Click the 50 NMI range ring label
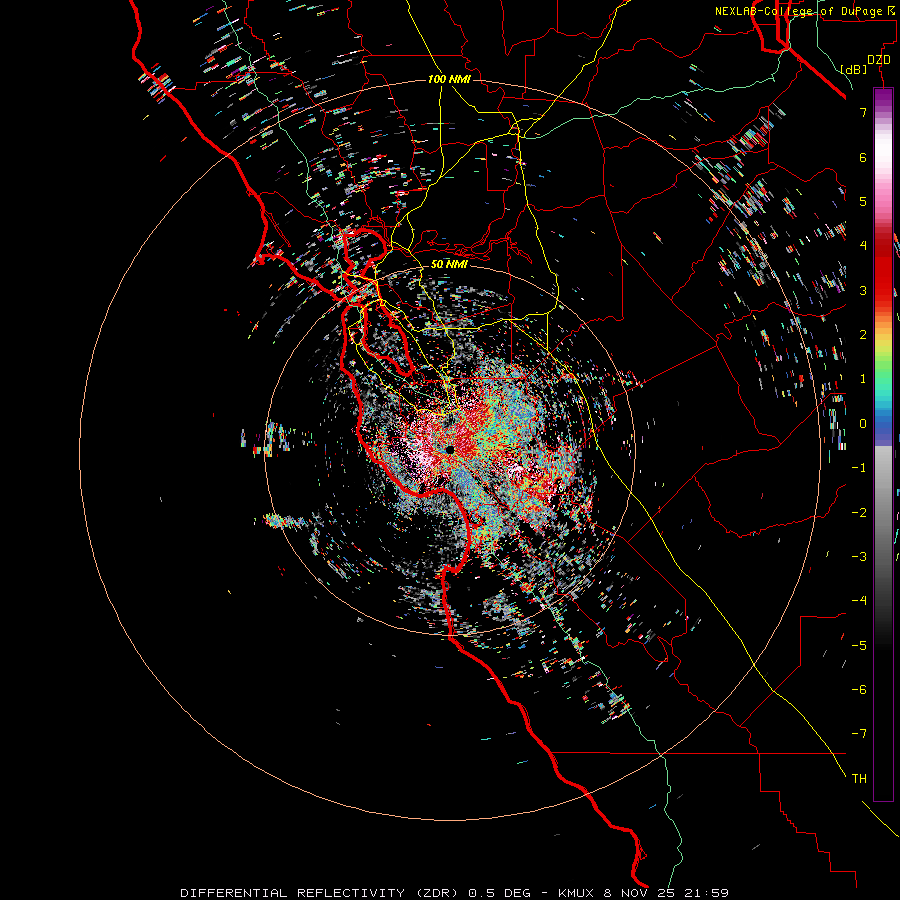 tap(449, 264)
